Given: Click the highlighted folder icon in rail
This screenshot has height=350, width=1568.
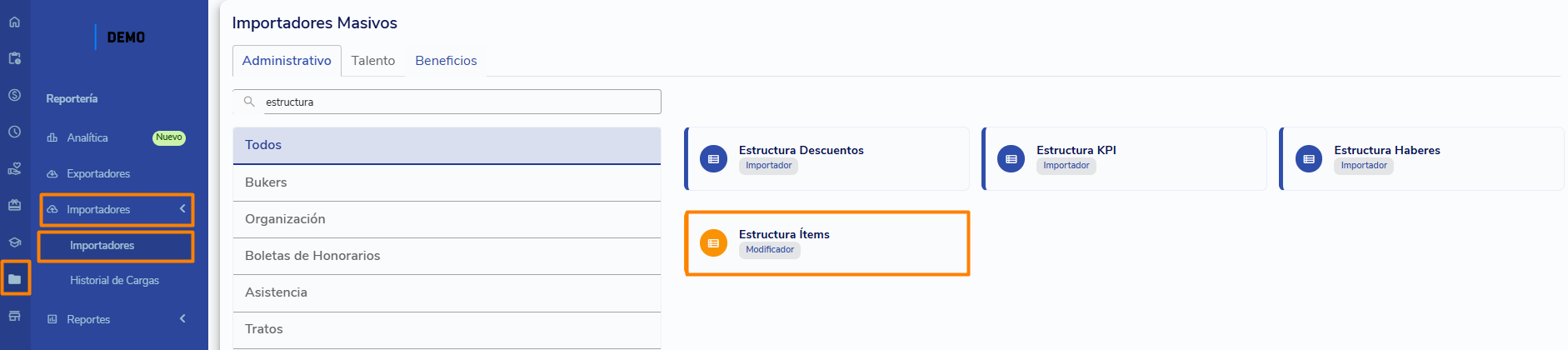Looking at the screenshot, I should (x=15, y=279).
